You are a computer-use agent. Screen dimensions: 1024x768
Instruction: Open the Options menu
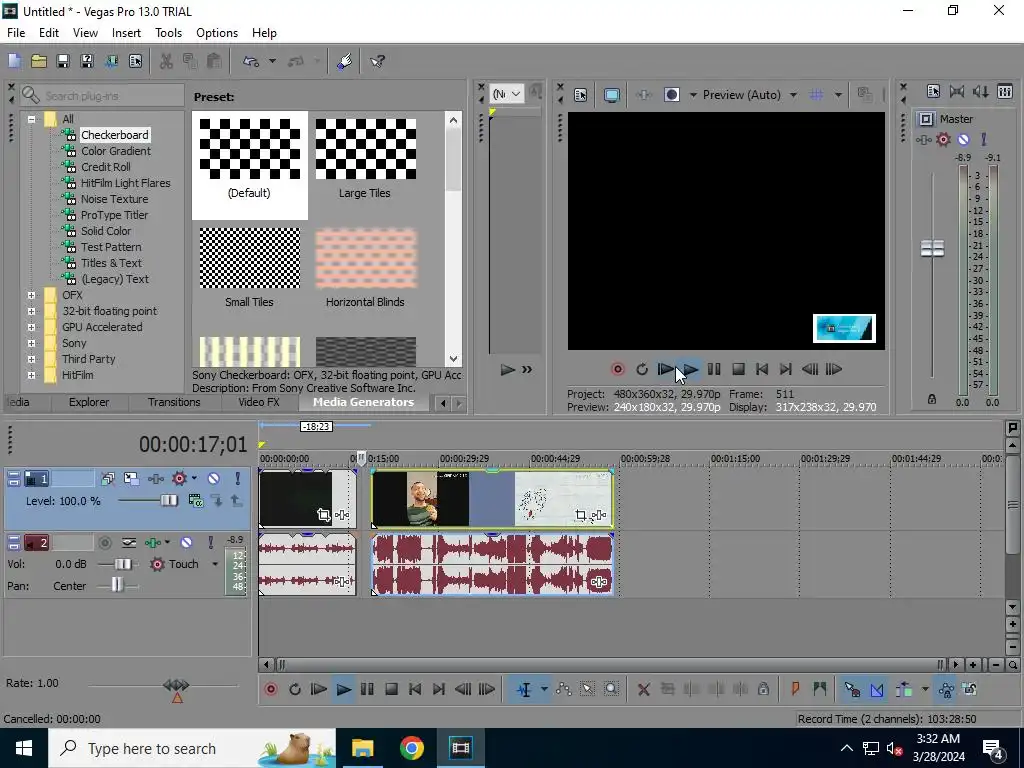pyautogui.click(x=217, y=33)
